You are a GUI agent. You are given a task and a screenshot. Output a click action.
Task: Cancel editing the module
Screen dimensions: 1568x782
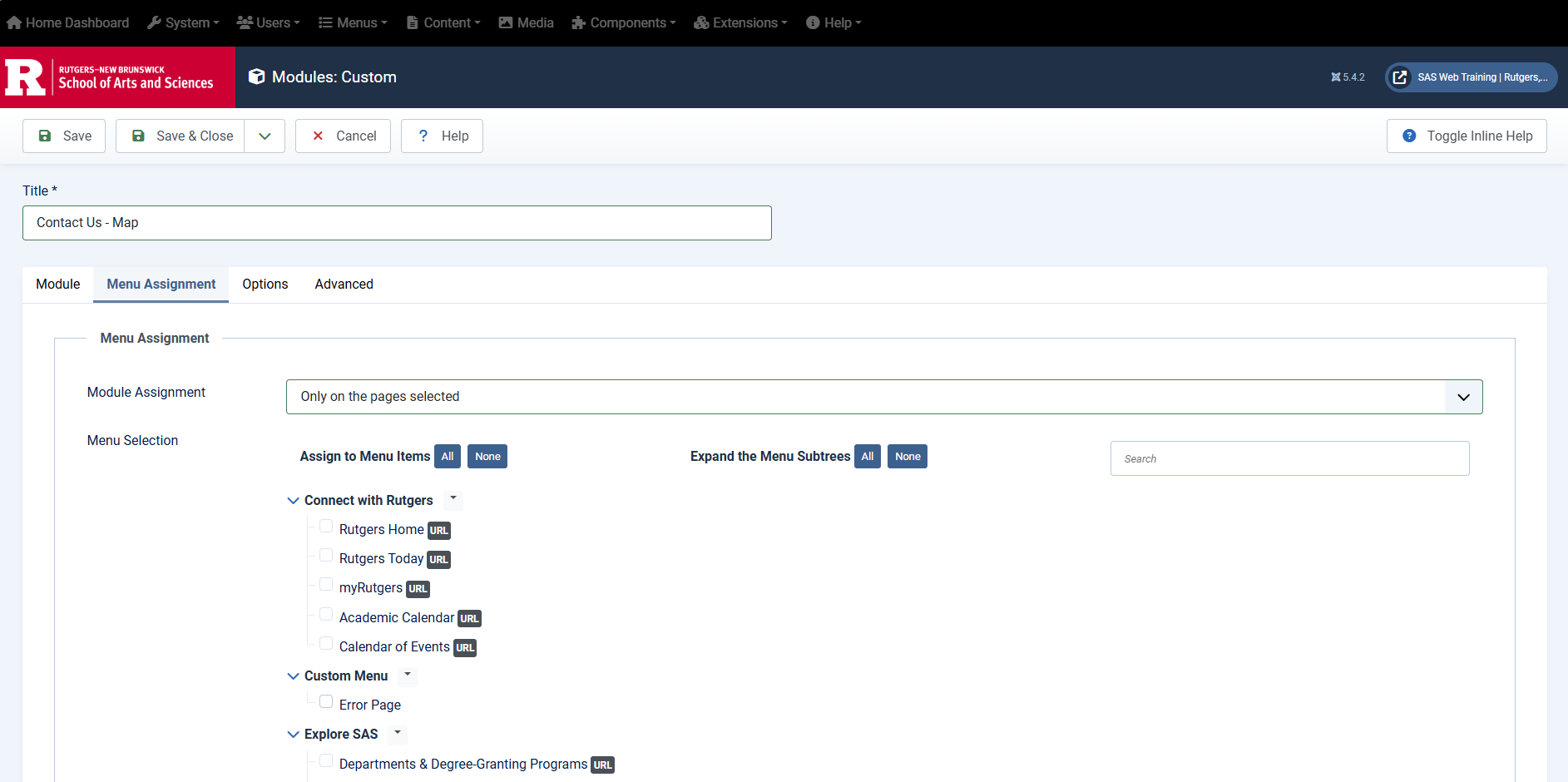pyautogui.click(x=344, y=136)
